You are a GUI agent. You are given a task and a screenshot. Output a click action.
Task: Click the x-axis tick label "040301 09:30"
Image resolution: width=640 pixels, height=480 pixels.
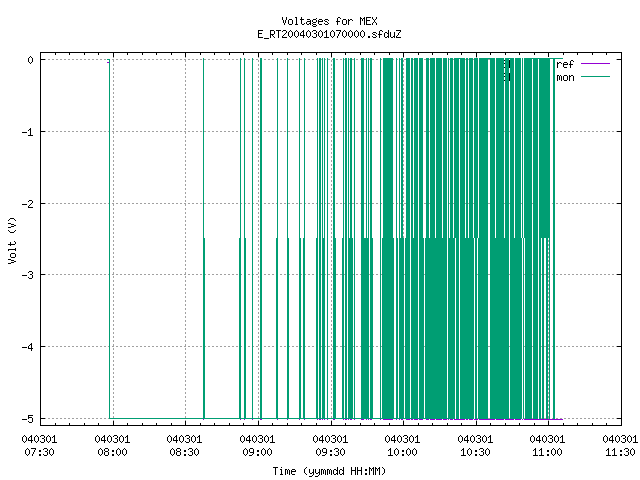click(330, 445)
